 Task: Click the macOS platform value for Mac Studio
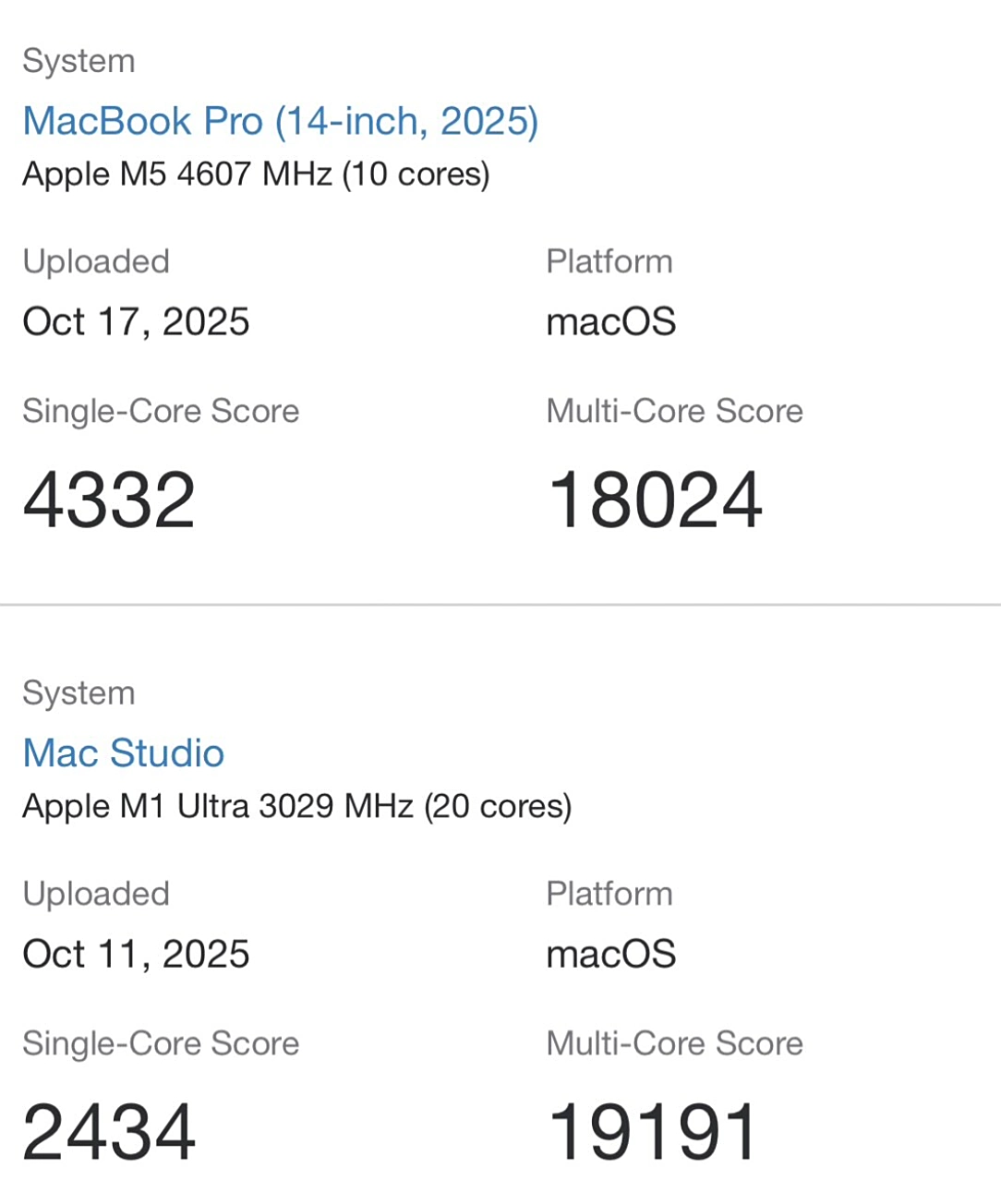[x=610, y=954]
